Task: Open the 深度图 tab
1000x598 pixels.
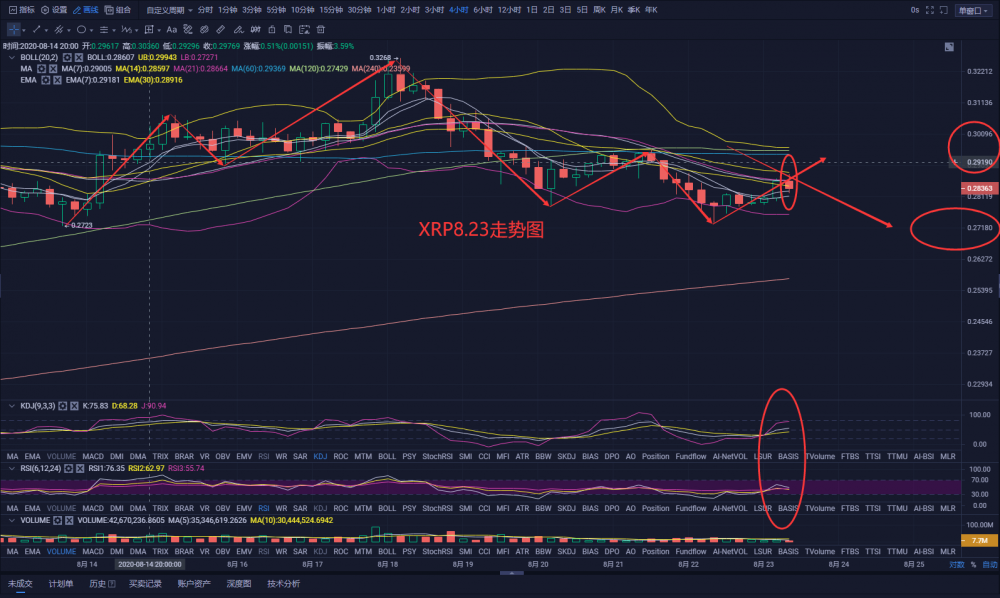Action: 239,584
